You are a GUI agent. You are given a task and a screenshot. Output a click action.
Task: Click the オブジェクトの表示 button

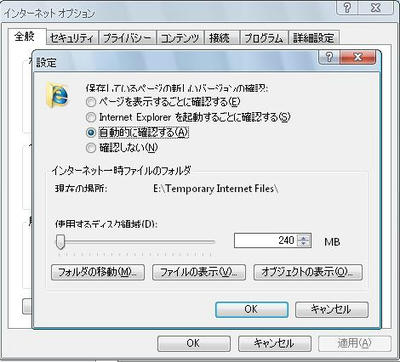click(x=308, y=272)
